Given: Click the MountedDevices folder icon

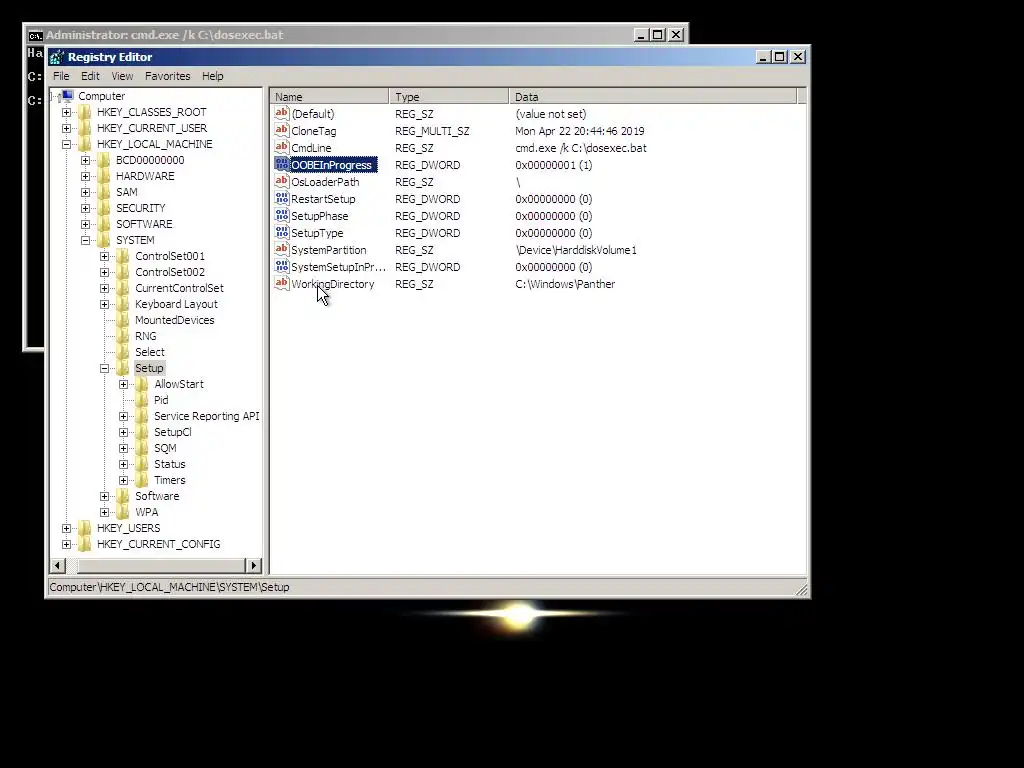Looking at the screenshot, I should pos(123,320).
